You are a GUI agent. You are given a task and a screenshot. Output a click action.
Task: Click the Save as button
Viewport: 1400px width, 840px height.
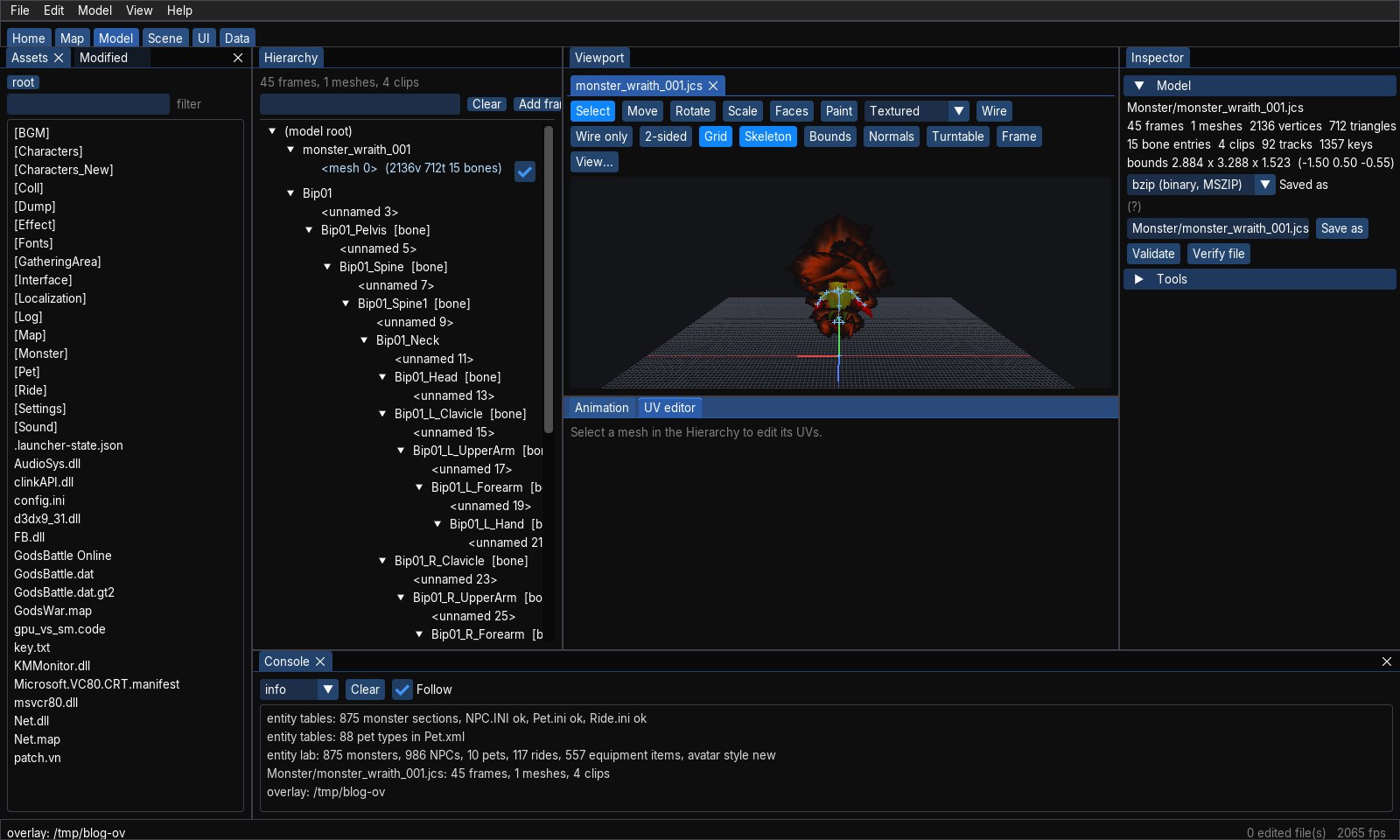click(x=1341, y=228)
